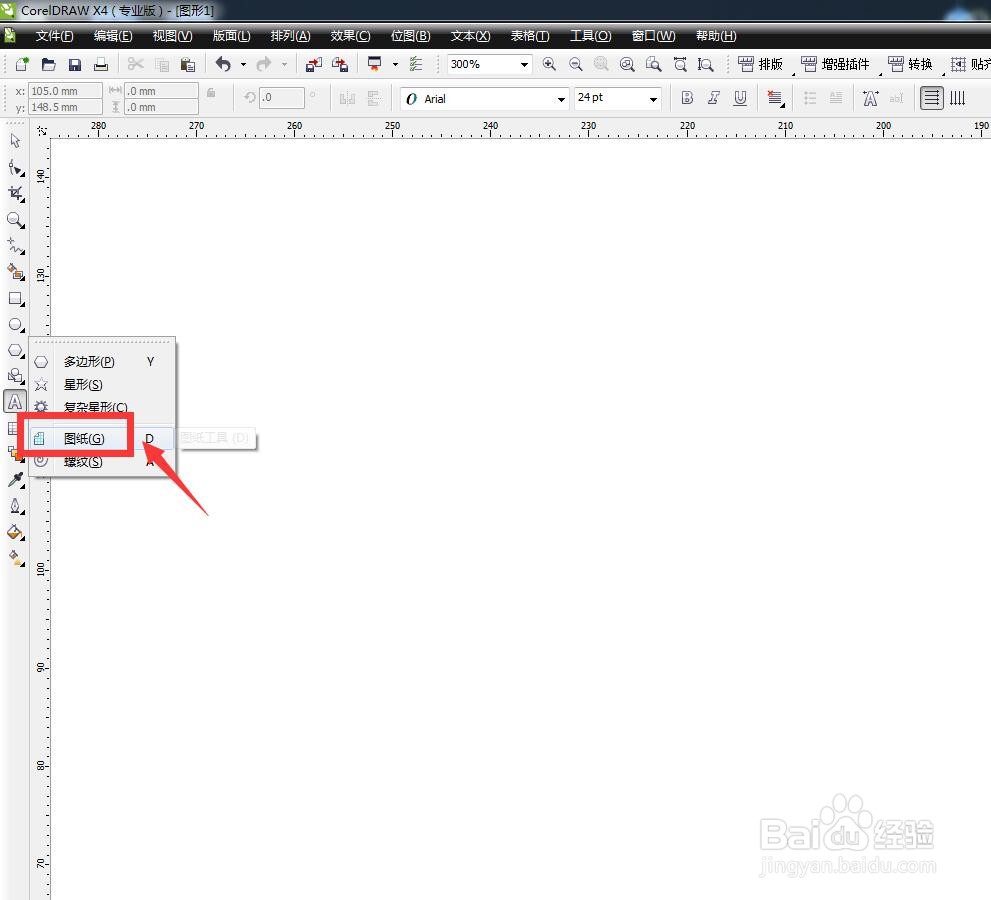This screenshot has width=991, height=900.
Task: Zoom to all objects
Action: click(x=627, y=64)
